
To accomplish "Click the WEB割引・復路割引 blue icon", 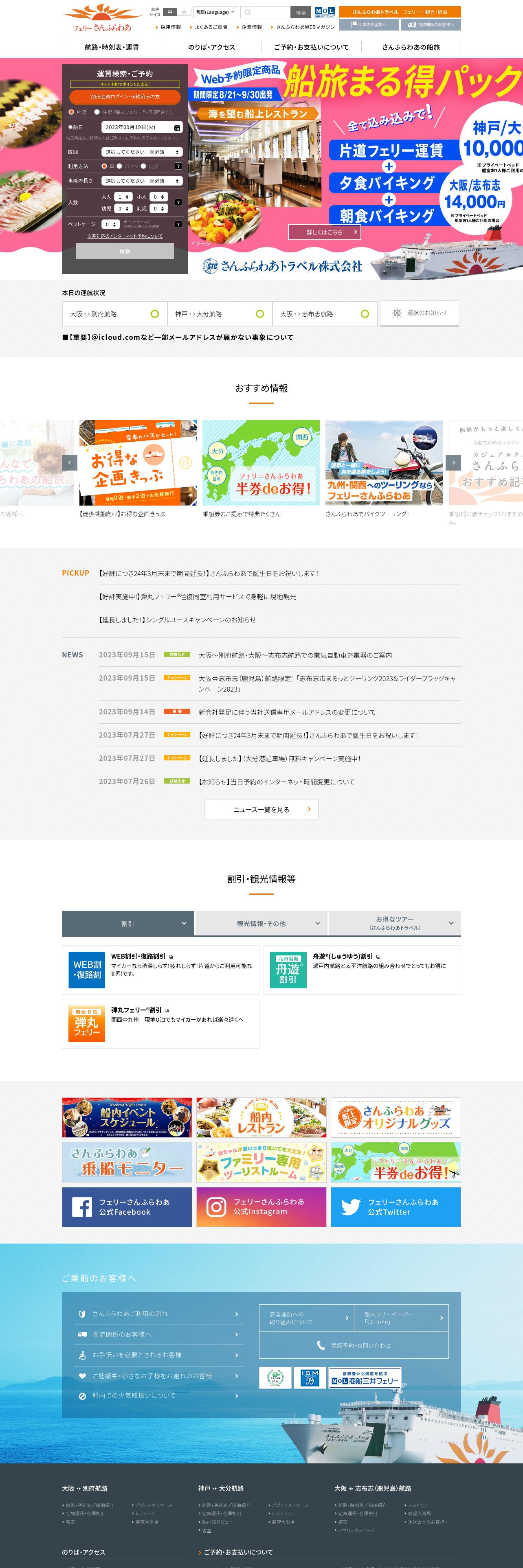I will (87, 970).
